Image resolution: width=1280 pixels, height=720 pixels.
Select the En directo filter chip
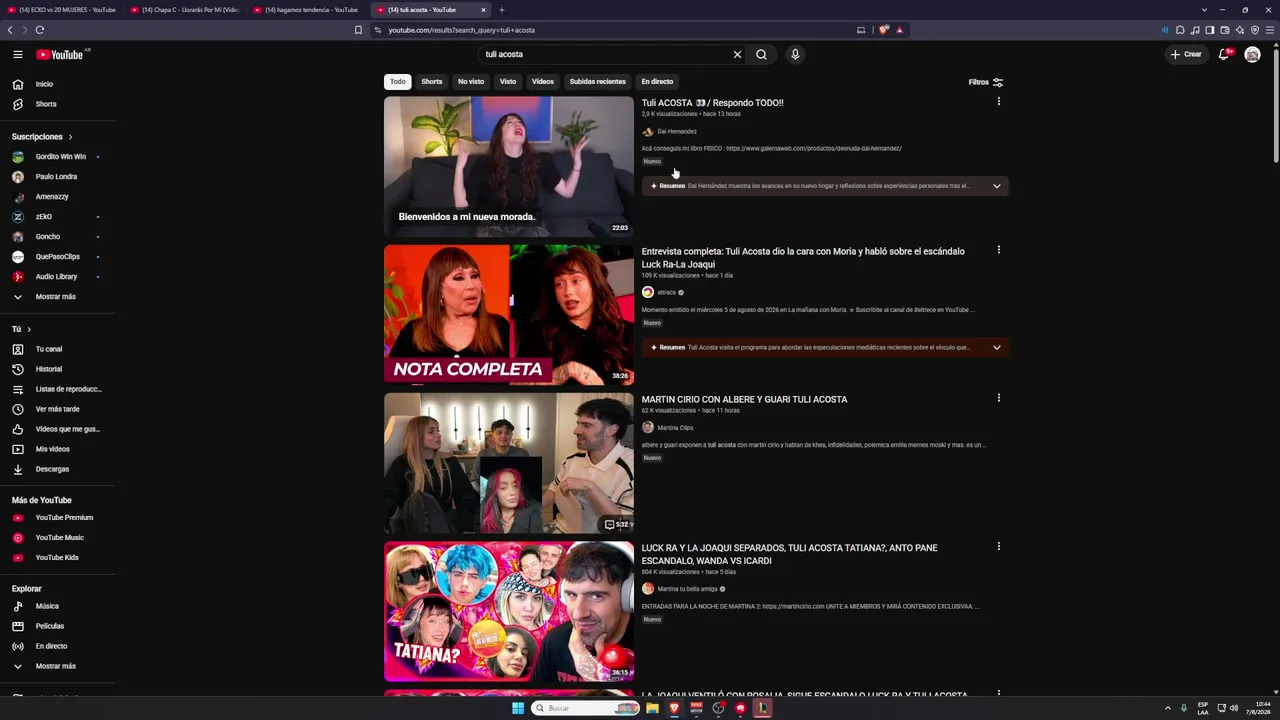(657, 82)
